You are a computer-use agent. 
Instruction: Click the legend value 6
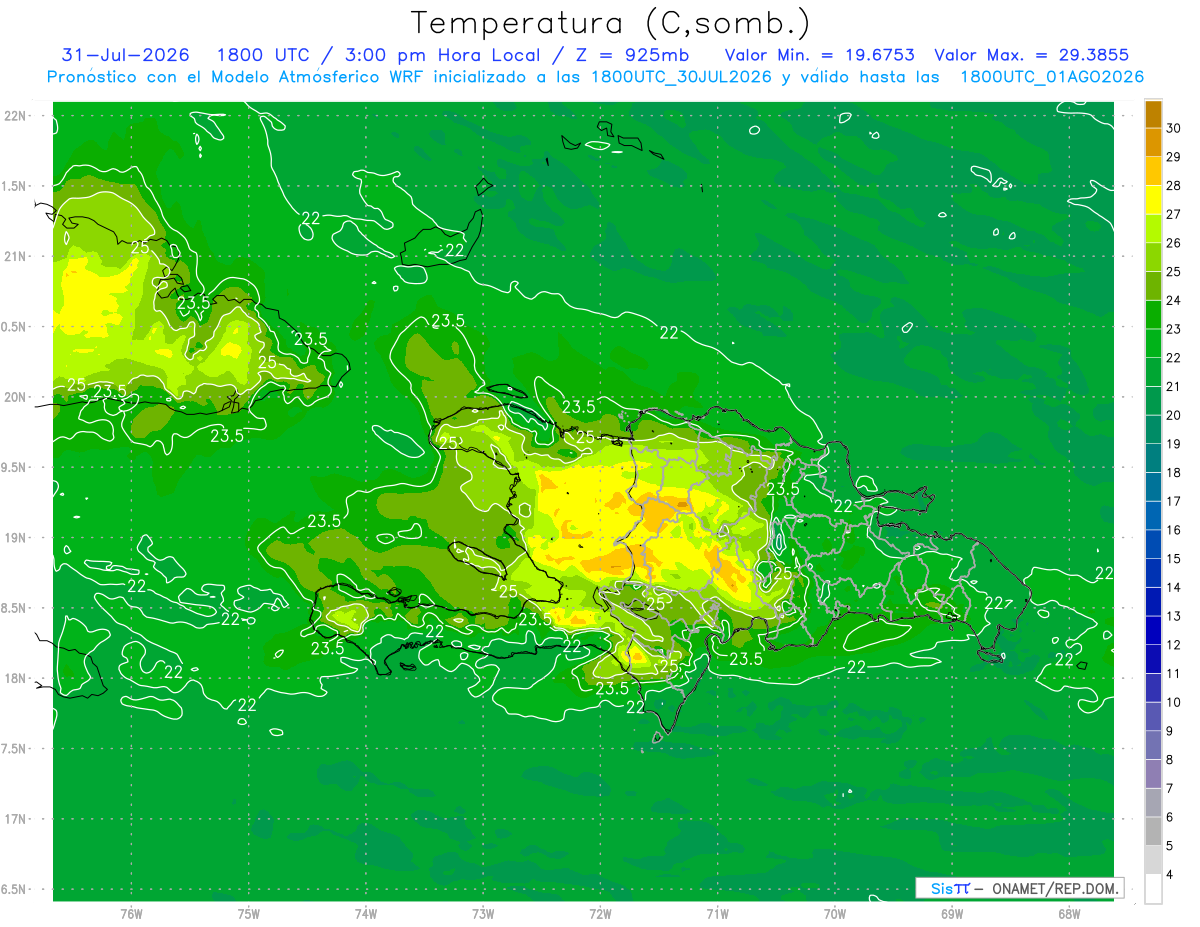[1170, 817]
